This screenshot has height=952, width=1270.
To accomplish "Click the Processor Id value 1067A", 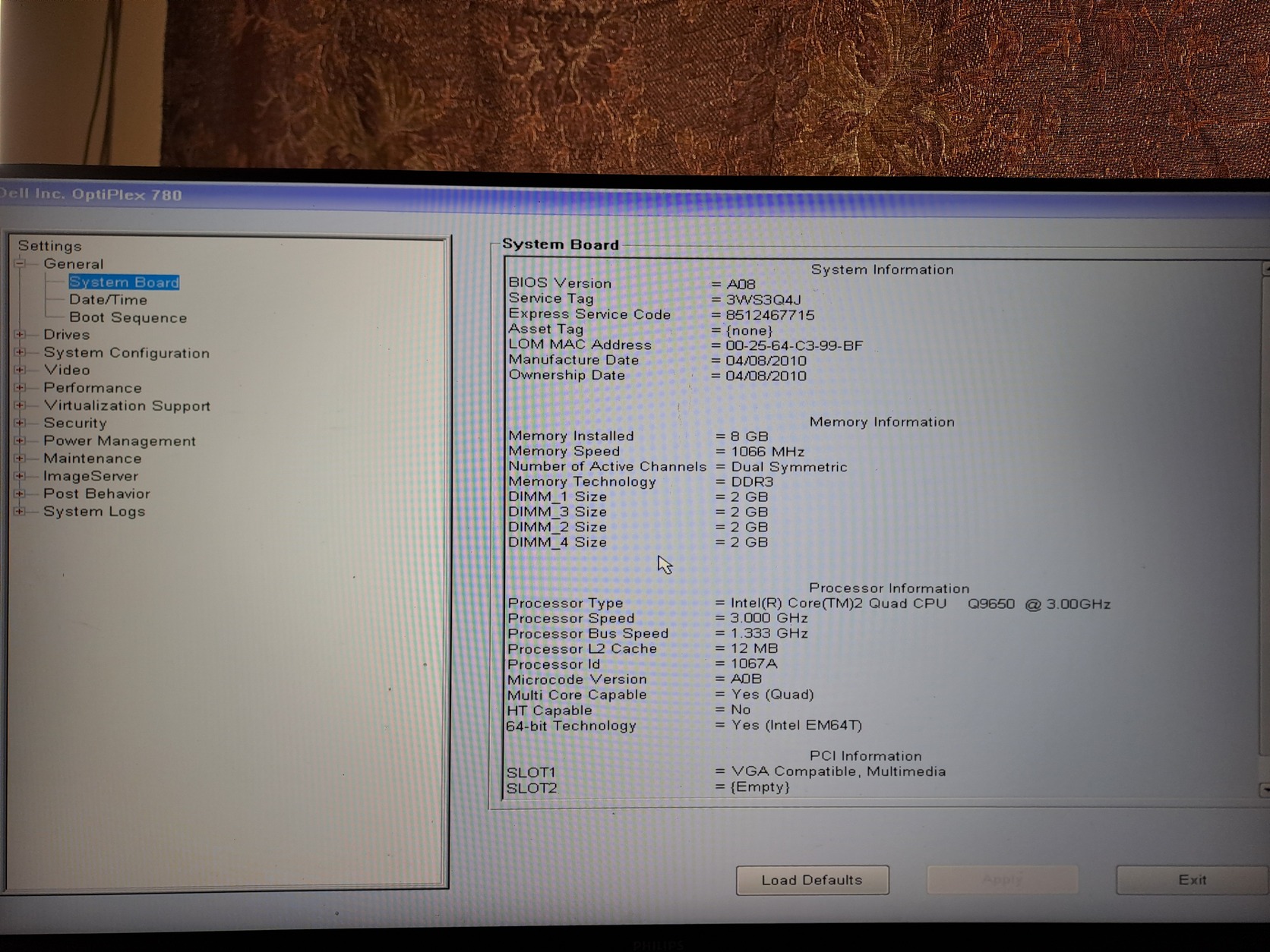I will (753, 664).
